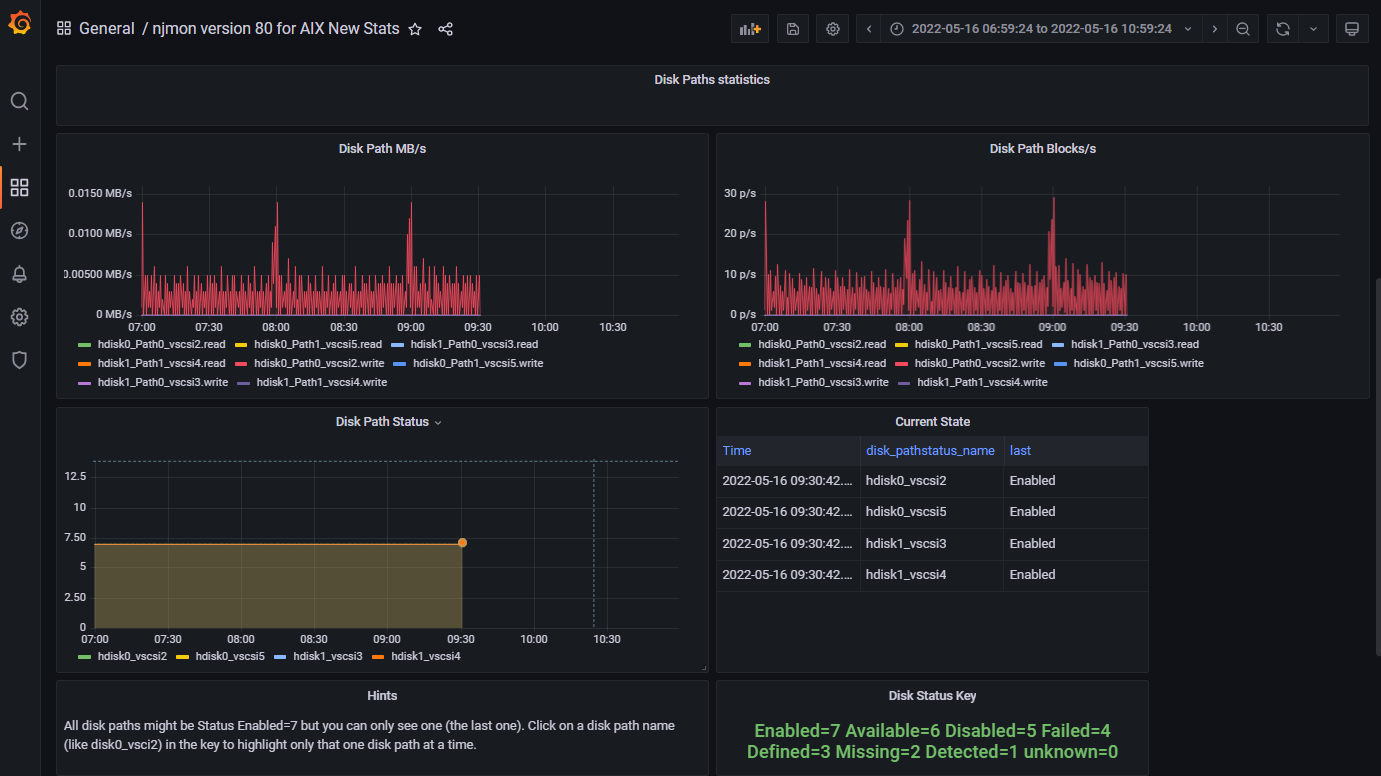The height and width of the screenshot is (776, 1381).
Task: Click the Create plus icon in sidebar
Action: click(x=19, y=144)
